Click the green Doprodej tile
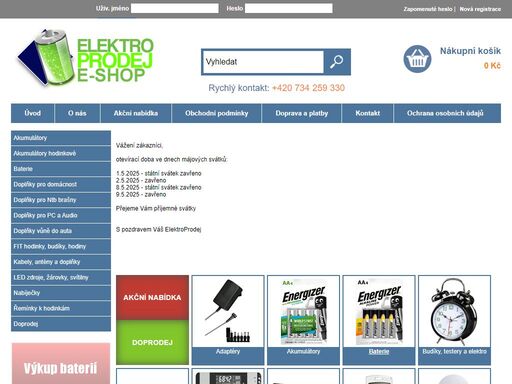Viewport: 512px width, 384px height. click(152, 342)
